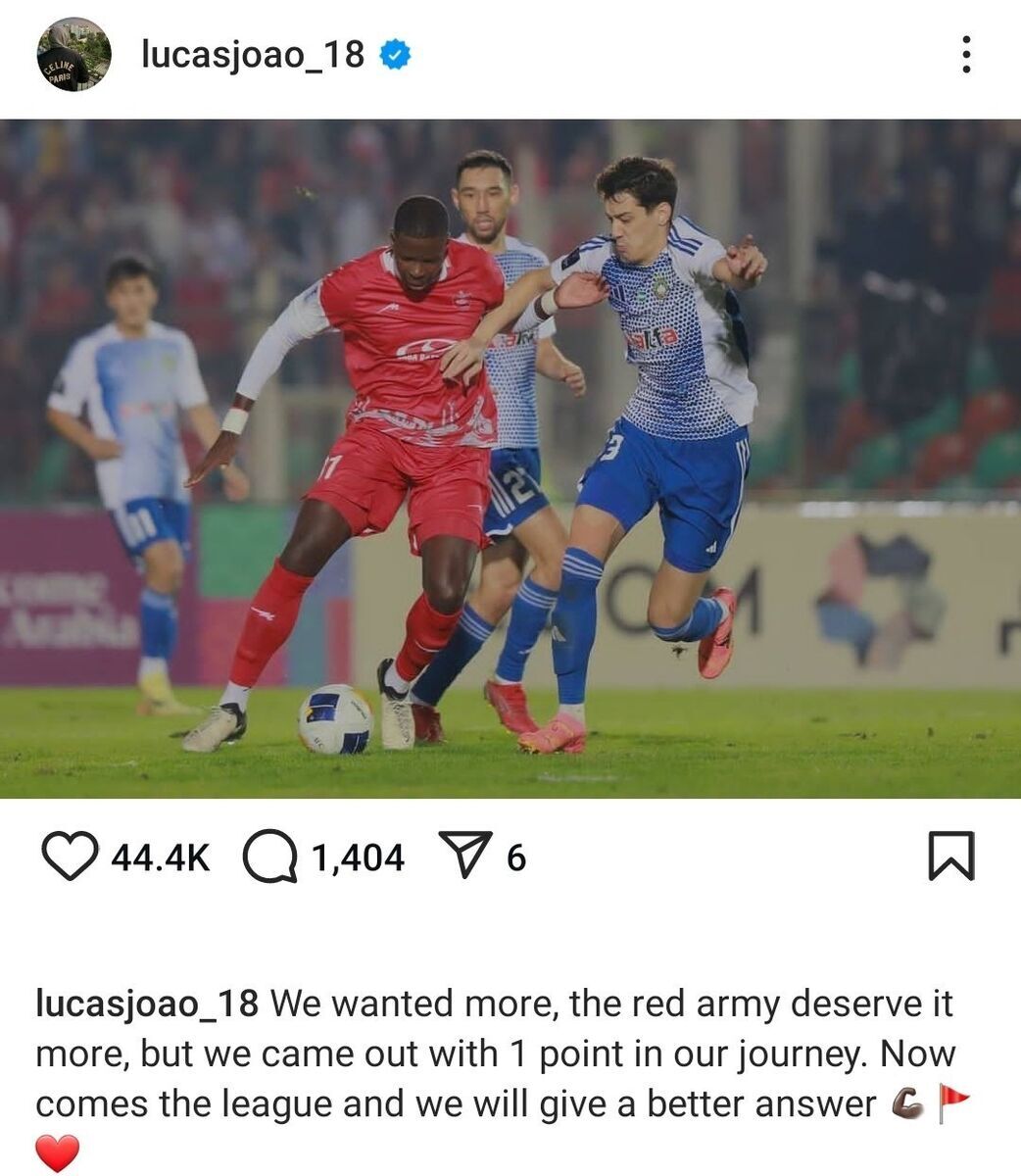Open lucasjoao_18 profile picture avatar
Screen dimensions: 1021x1176
point(74,55)
